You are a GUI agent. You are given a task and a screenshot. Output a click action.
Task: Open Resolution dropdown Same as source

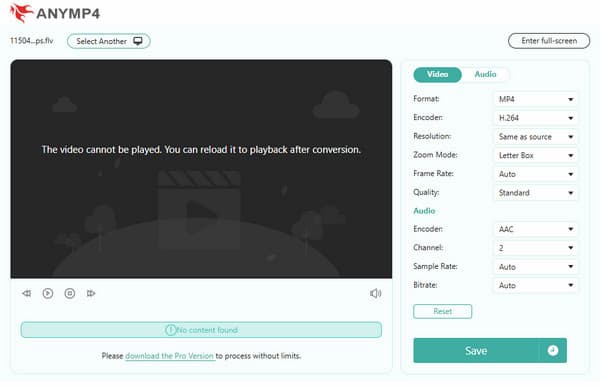(535, 137)
